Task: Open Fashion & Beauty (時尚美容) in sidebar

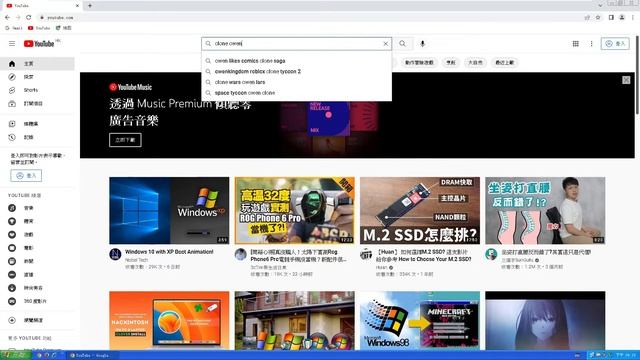Action: coord(37,288)
